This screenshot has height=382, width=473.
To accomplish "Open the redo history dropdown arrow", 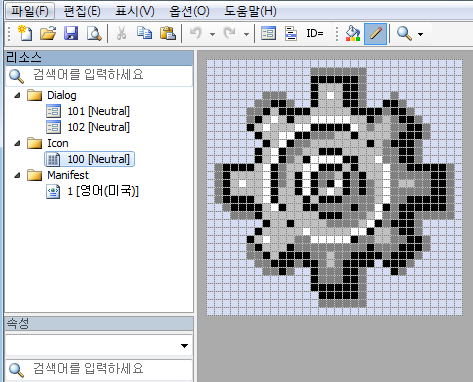I will point(246,34).
